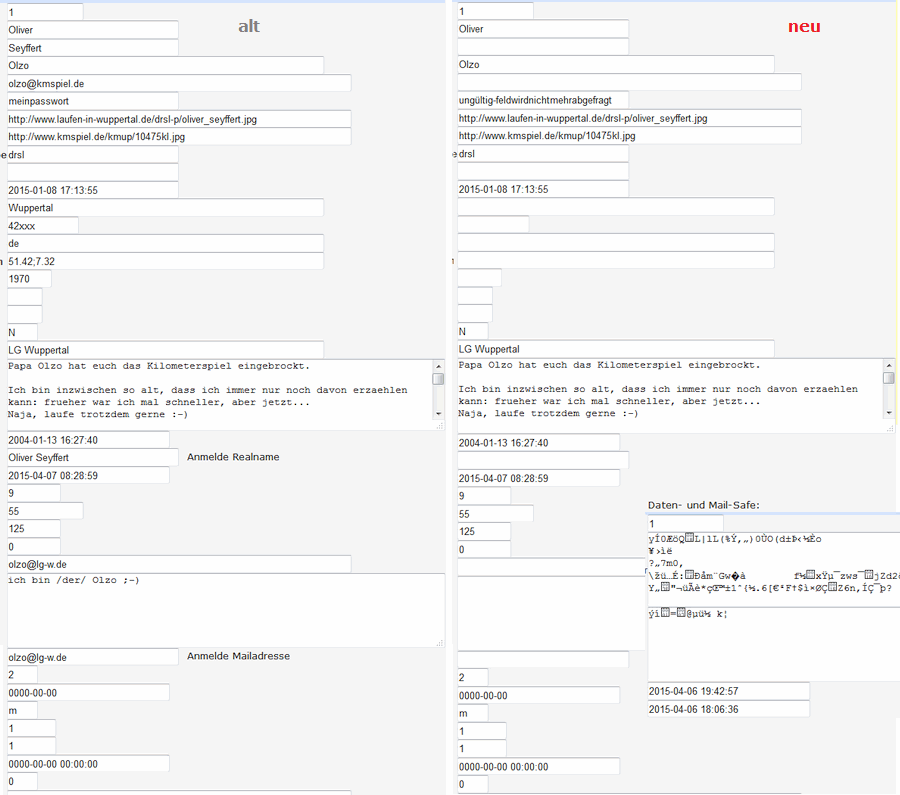Select the 'ungültig-feldwirdnichtmehrabgefragt' field
This screenshot has width=900, height=795.
click(x=542, y=100)
